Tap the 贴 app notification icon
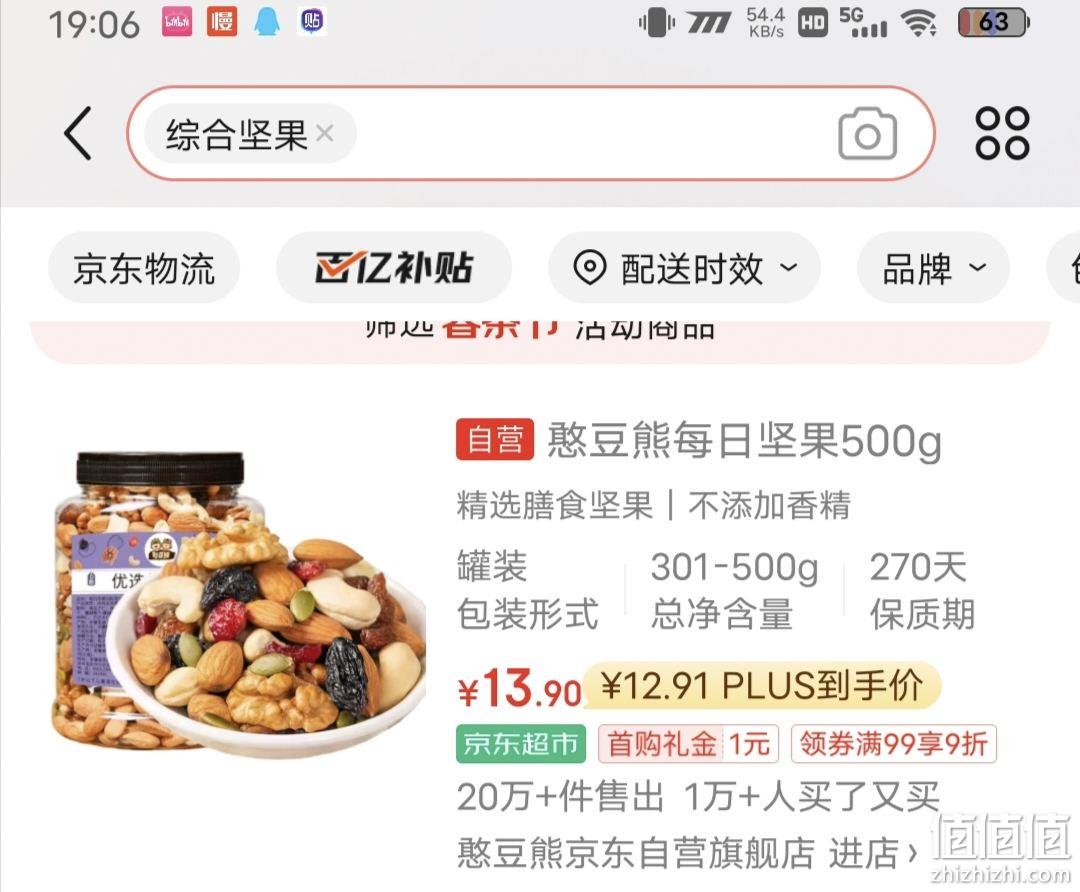 point(311,22)
